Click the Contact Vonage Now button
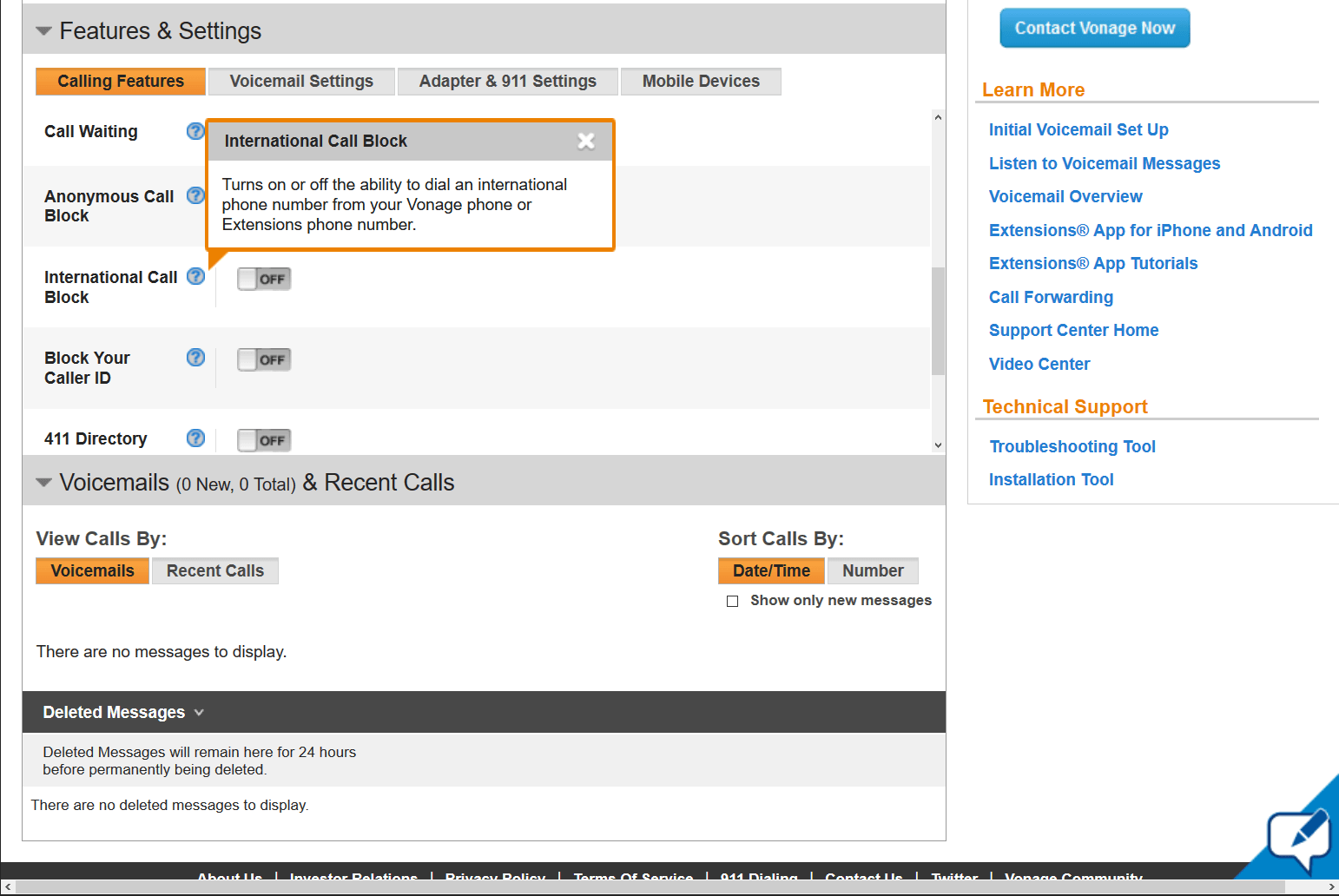Viewport: 1339px width, 896px height. coord(1095,28)
